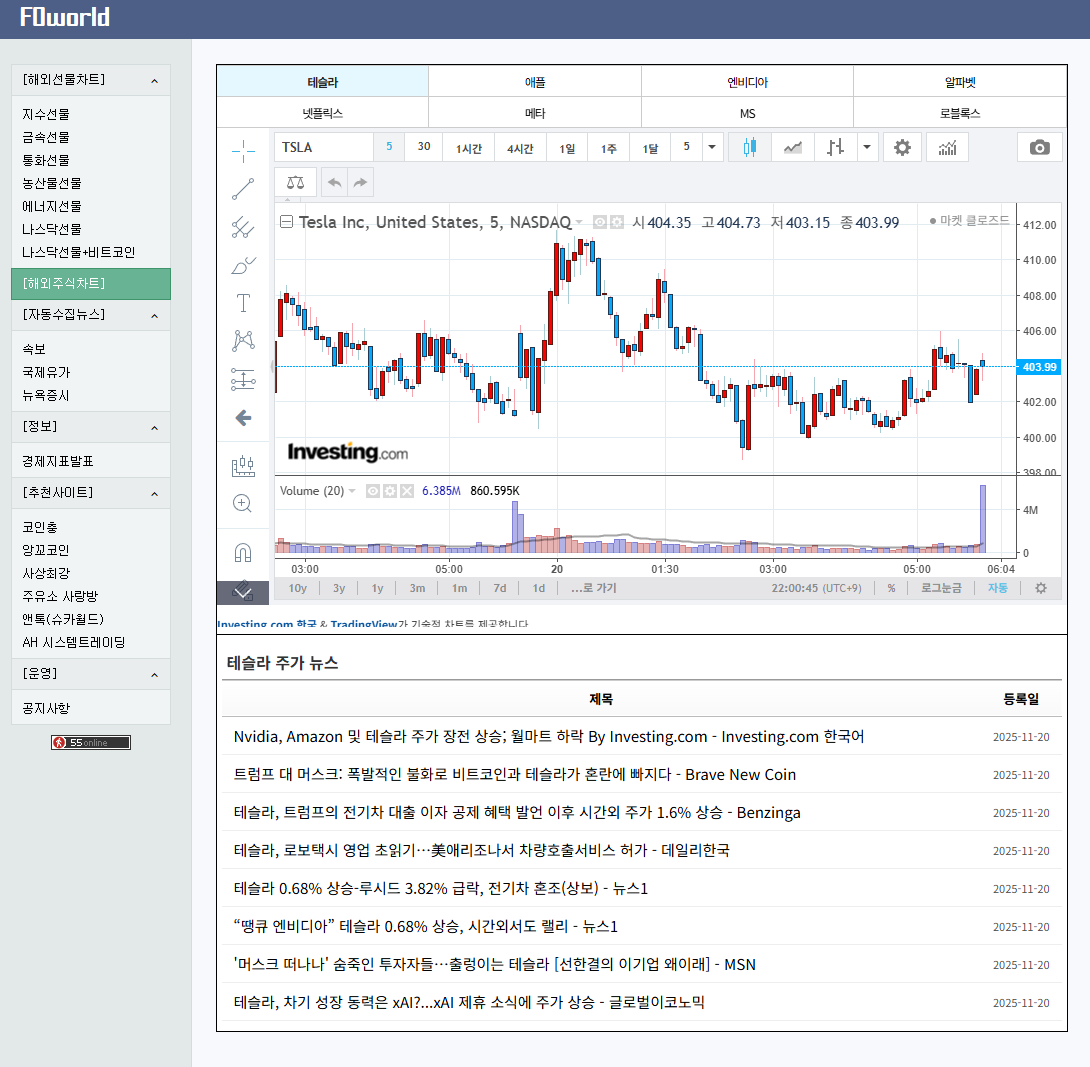Viewport: 1090px width, 1067px height.
Task: Open the 알파벳 stock tab
Action: (960, 82)
